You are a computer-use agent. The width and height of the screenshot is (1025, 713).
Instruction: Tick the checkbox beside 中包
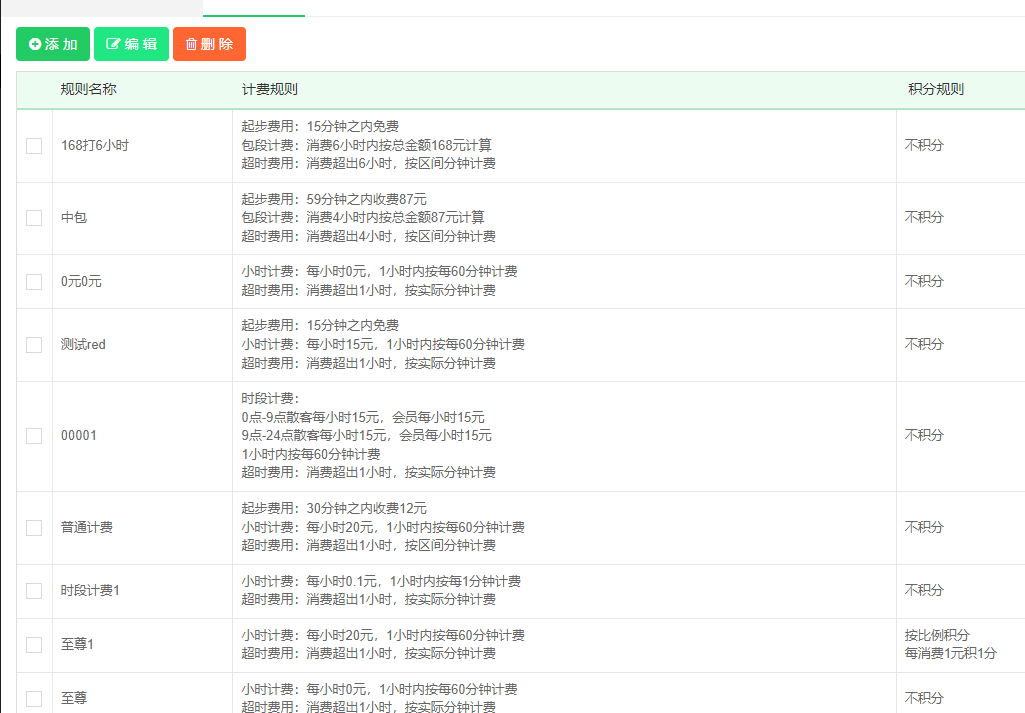coord(34,218)
